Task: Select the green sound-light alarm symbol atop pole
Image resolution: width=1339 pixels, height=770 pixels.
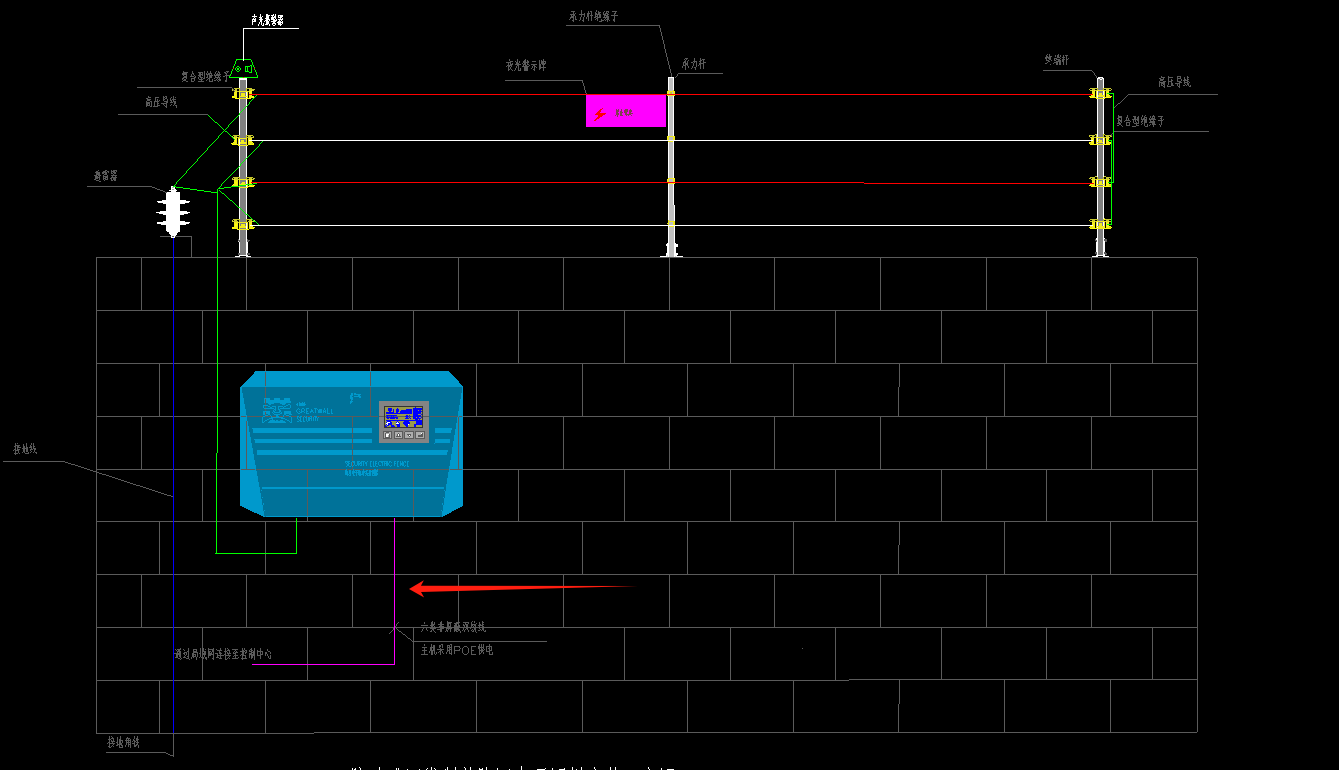Action: tap(243, 68)
